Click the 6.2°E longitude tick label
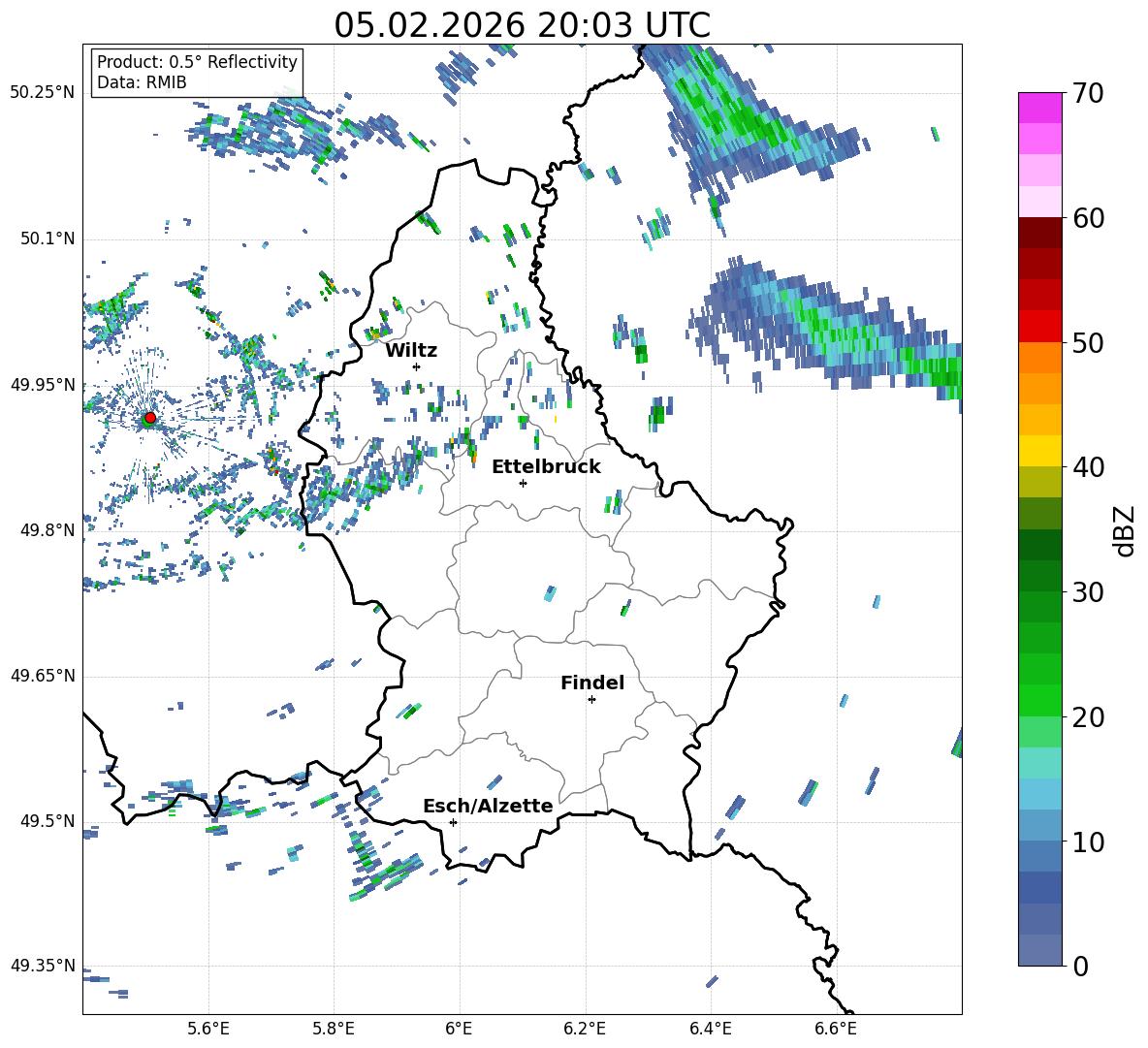Image resolution: width=1148 pixels, height=1048 pixels. click(x=585, y=1029)
